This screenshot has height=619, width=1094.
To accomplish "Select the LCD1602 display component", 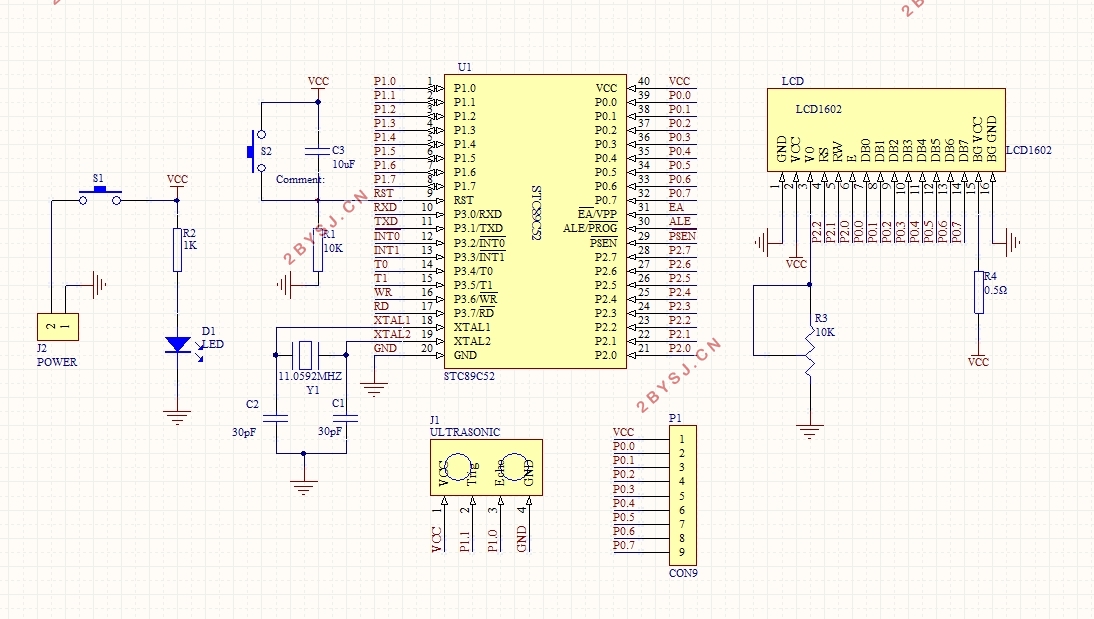I will coord(886,130).
